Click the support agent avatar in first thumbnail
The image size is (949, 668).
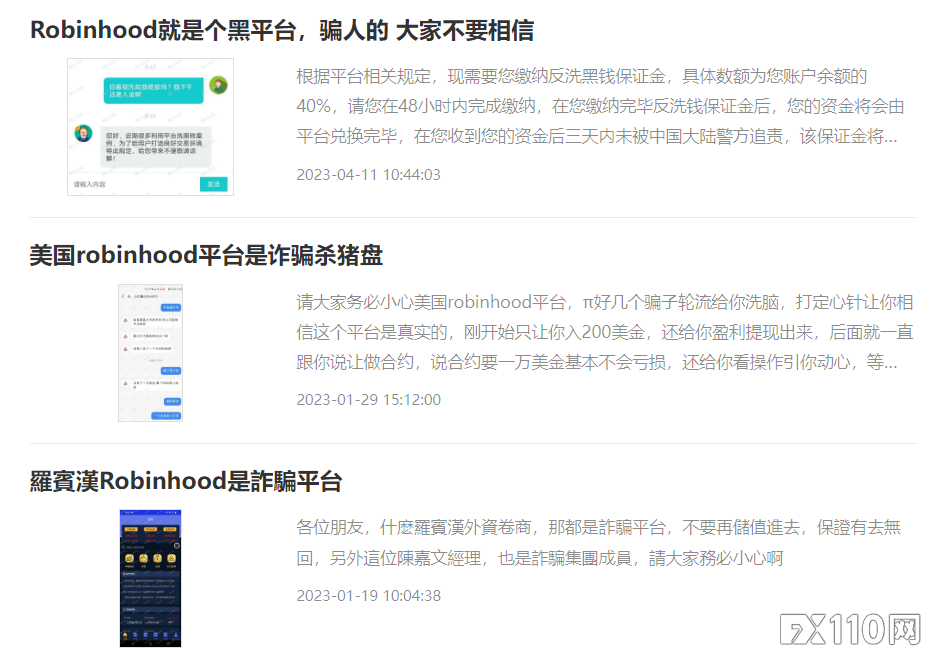click(x=84, y=133)
